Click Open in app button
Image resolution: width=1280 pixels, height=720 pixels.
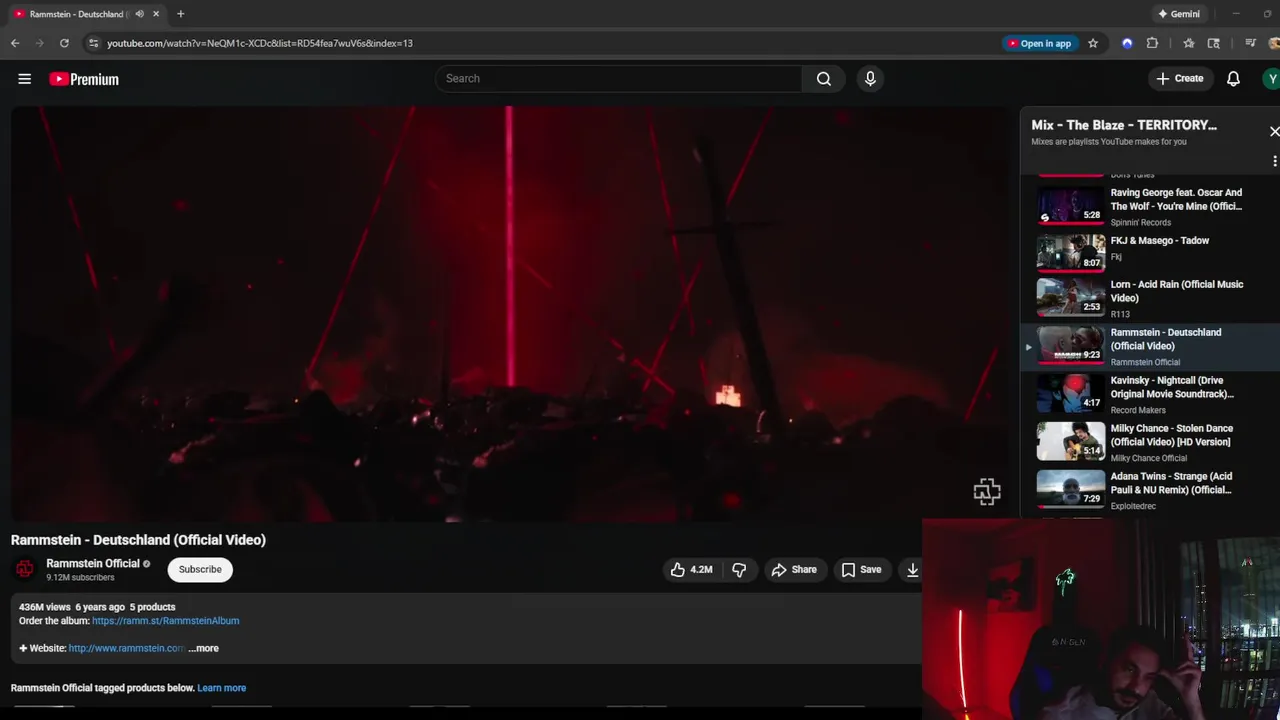[1039, 43]
